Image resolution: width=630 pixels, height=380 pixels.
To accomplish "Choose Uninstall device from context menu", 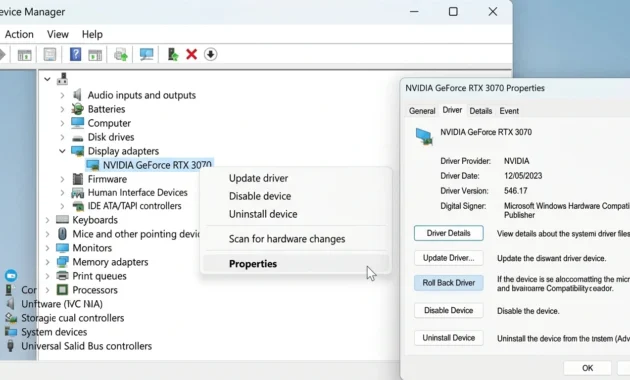I will [x=263, y=214].
